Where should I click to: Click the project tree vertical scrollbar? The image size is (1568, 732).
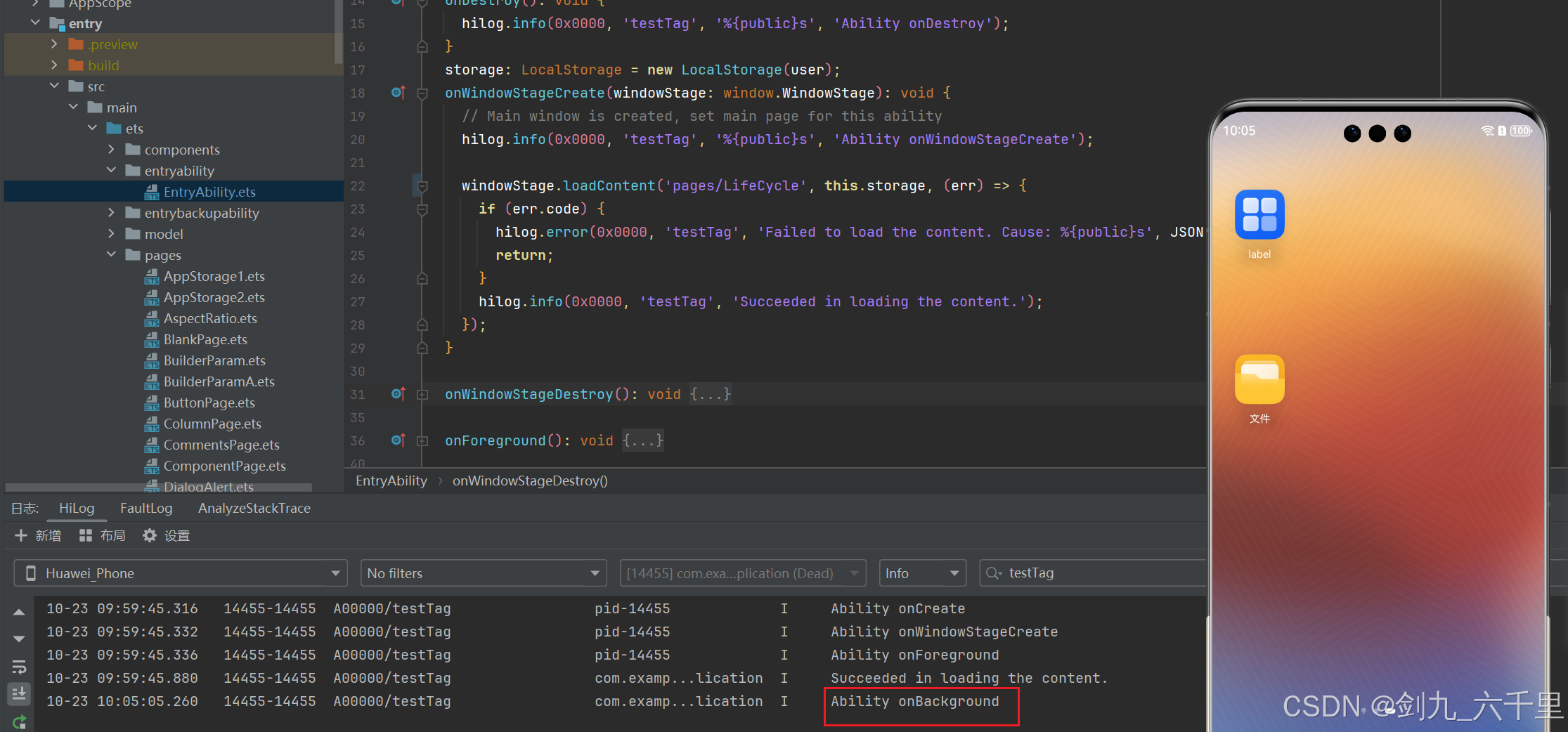pos(338,32)
